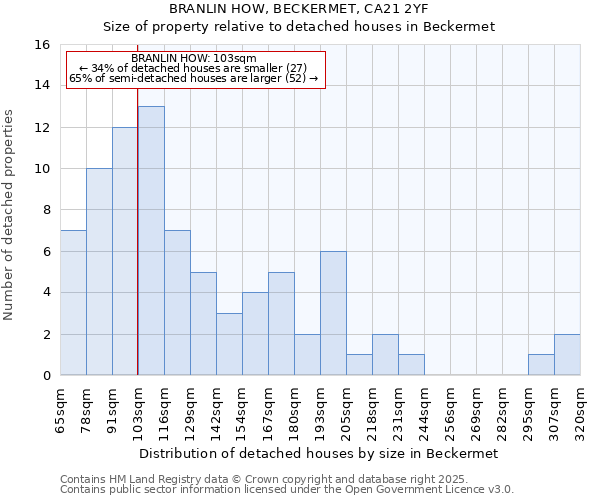Click the chart title 'BRANLIN HOW, BECKERMET, CA21 2YF'

coord(299,8)
